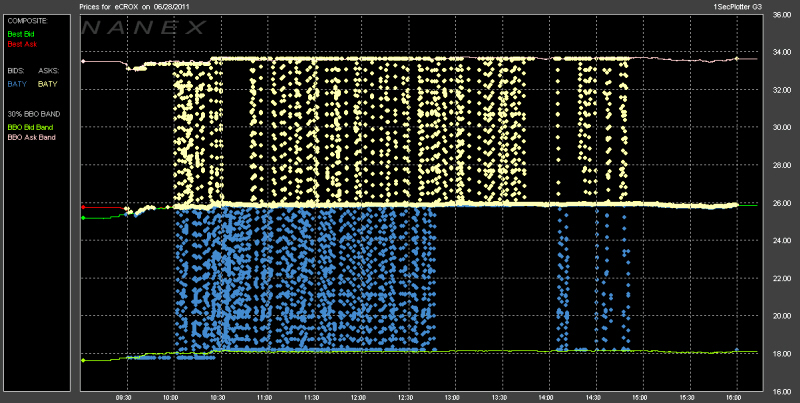Click the 15:30 time axis label
Image resolution: width=800 pixels, height=403 pixels.
(687, 397)
